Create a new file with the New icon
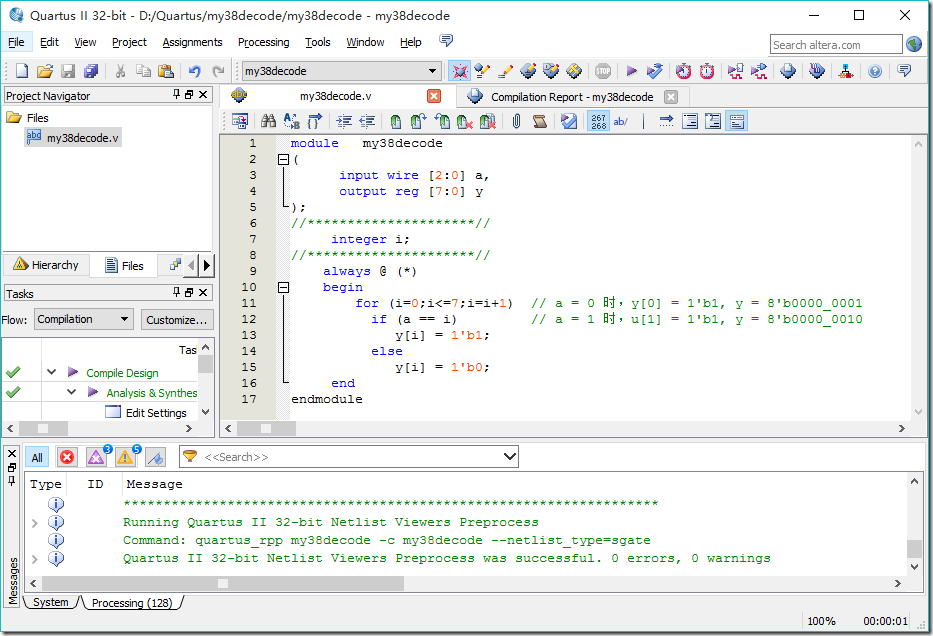Screen dimensions: 933x636 pos(22,71)
